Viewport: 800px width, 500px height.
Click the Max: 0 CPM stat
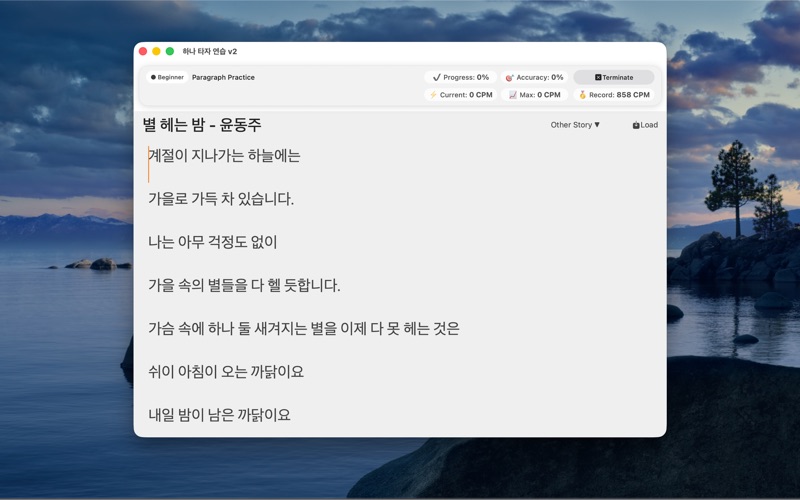(534, 95)
